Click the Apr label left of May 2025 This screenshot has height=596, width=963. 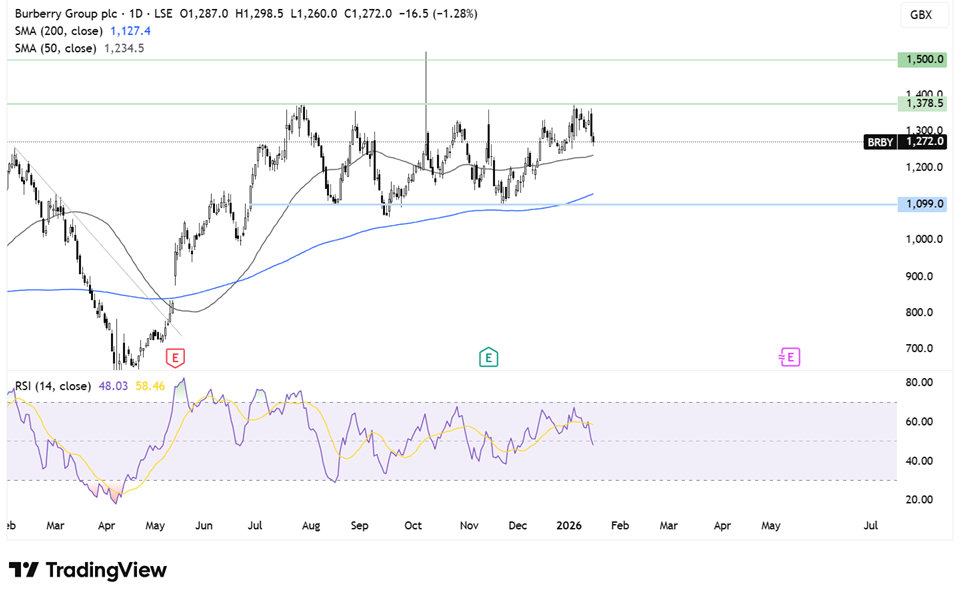106,525
